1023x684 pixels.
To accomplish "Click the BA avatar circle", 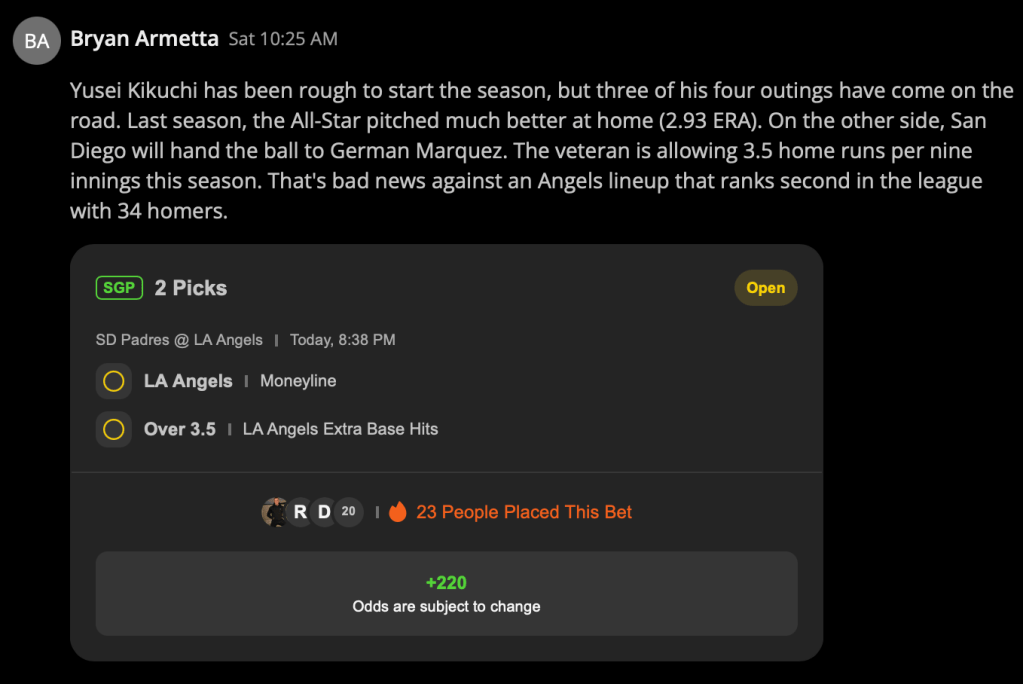I will coord(37,40).
